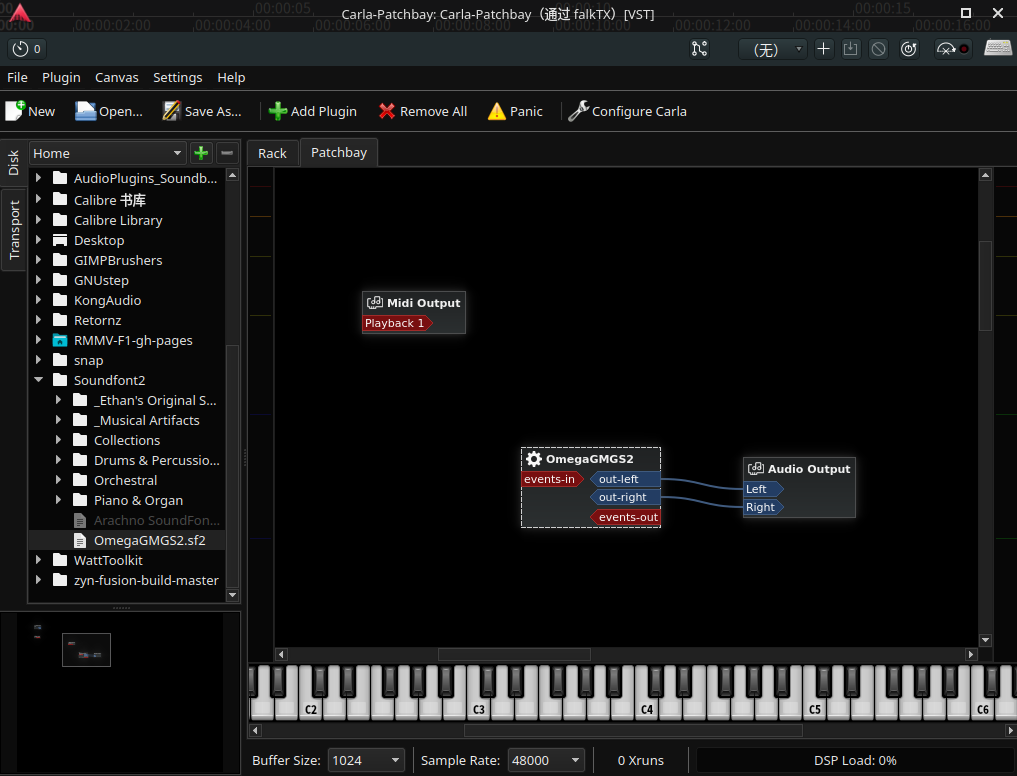Expand the Piano & Organ folder arrow
This screenshot has width=1017, height=776.
click(x=58, y=500)
